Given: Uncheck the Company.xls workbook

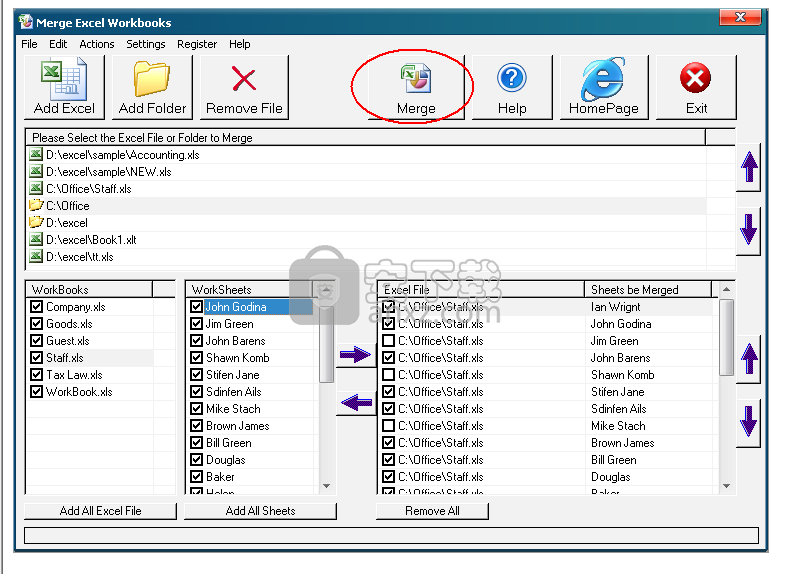Looking at the screenshot, I should (36, 307).
